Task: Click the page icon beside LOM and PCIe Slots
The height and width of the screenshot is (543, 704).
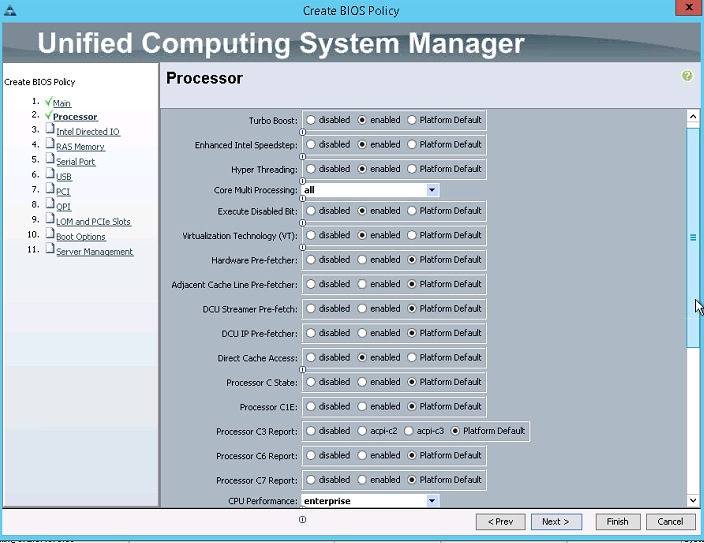Action: click(50, 219)
